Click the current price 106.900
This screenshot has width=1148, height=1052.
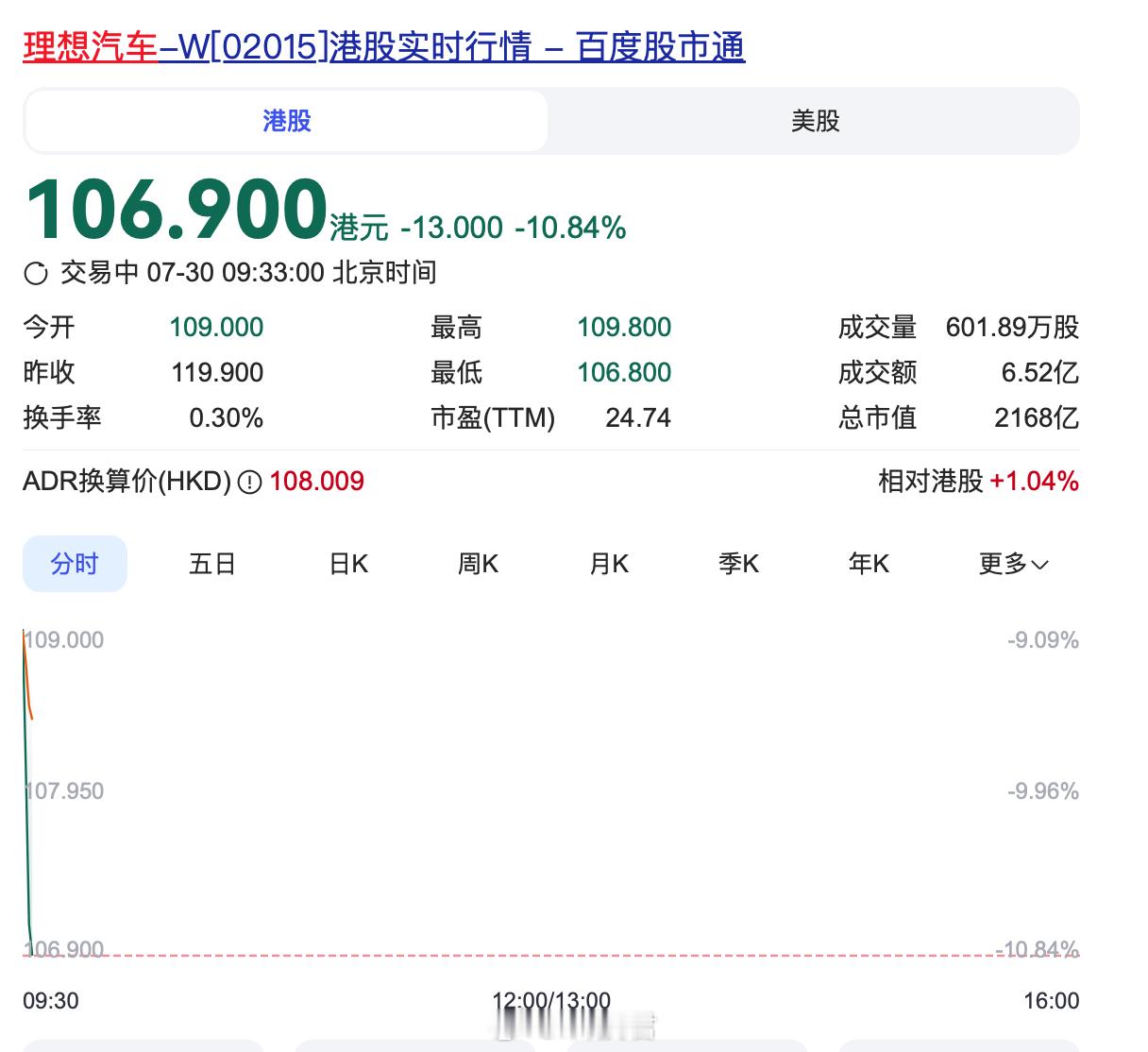click(176, 208)
